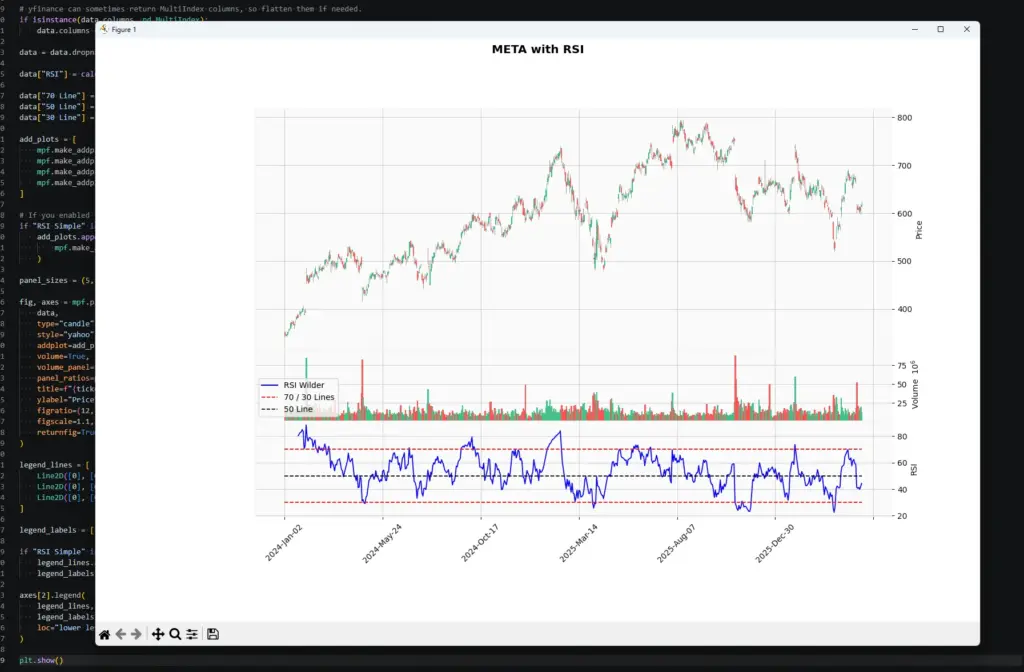Click the "2025-Dec-30" date axis label

775,543
